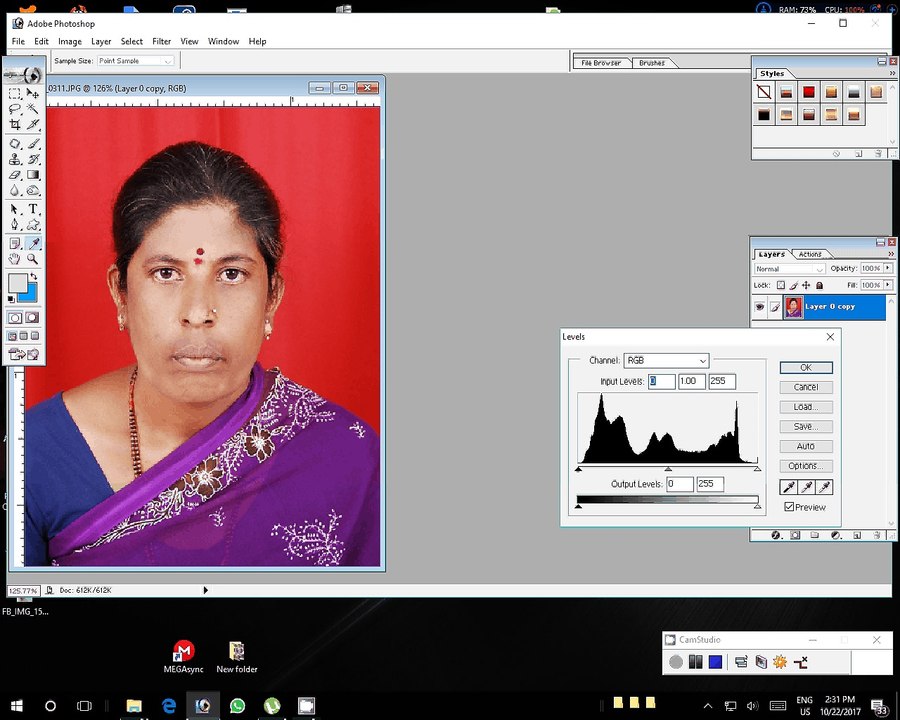This screenshot has height=720, width=900.
Task: Click the Jump to ImageReady icon
Action: pos(24,354)
